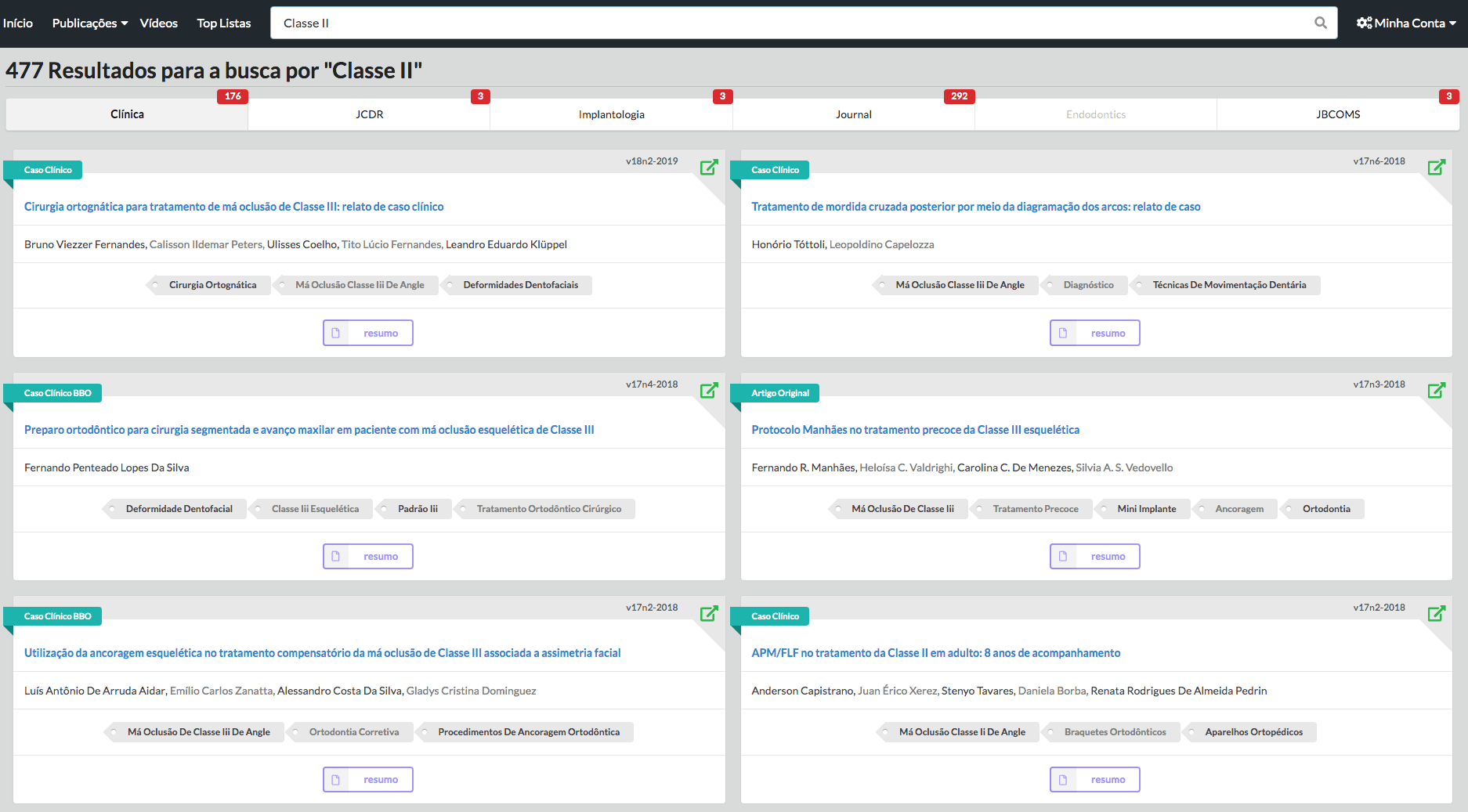Open the Implantologia tab
1468x812 pixels.
click(x=611, y=114)
